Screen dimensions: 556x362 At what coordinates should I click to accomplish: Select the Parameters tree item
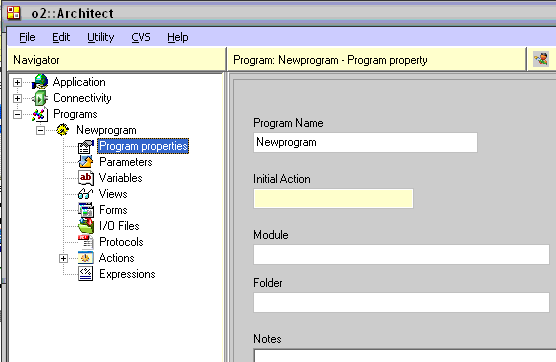tap(126, 162)
